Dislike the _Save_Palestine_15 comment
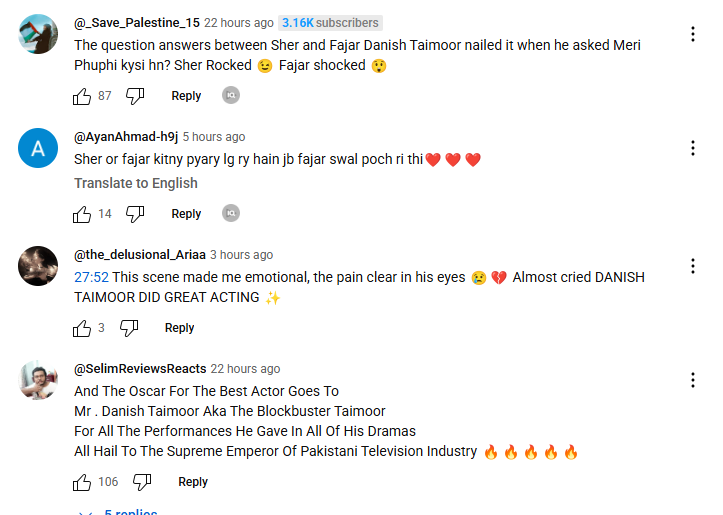 point(135,96)
